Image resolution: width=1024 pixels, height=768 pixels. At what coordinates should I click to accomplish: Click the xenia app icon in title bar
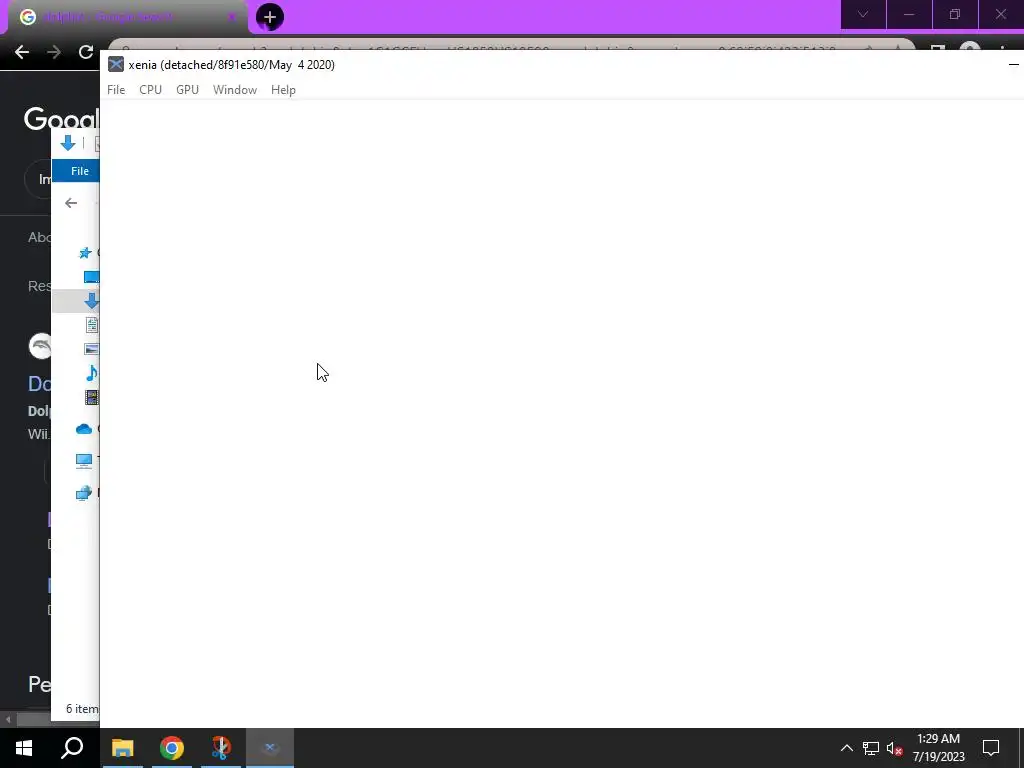116,64
